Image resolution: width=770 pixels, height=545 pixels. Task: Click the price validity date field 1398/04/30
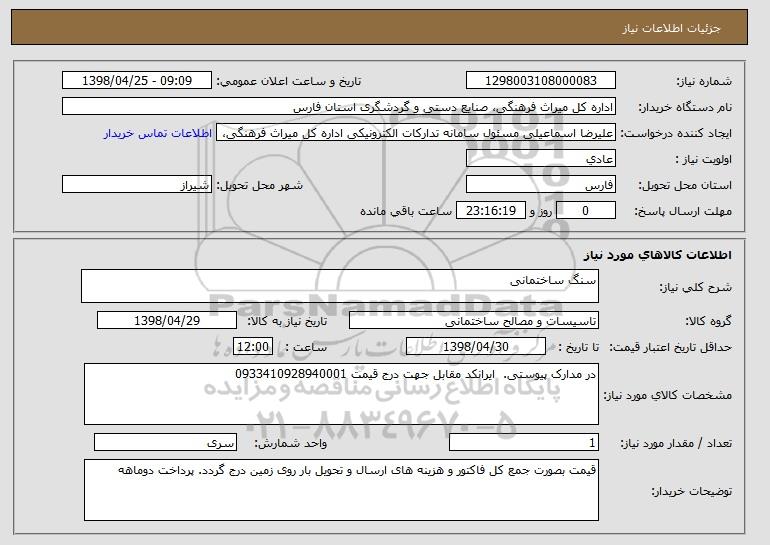coord(476,347)
